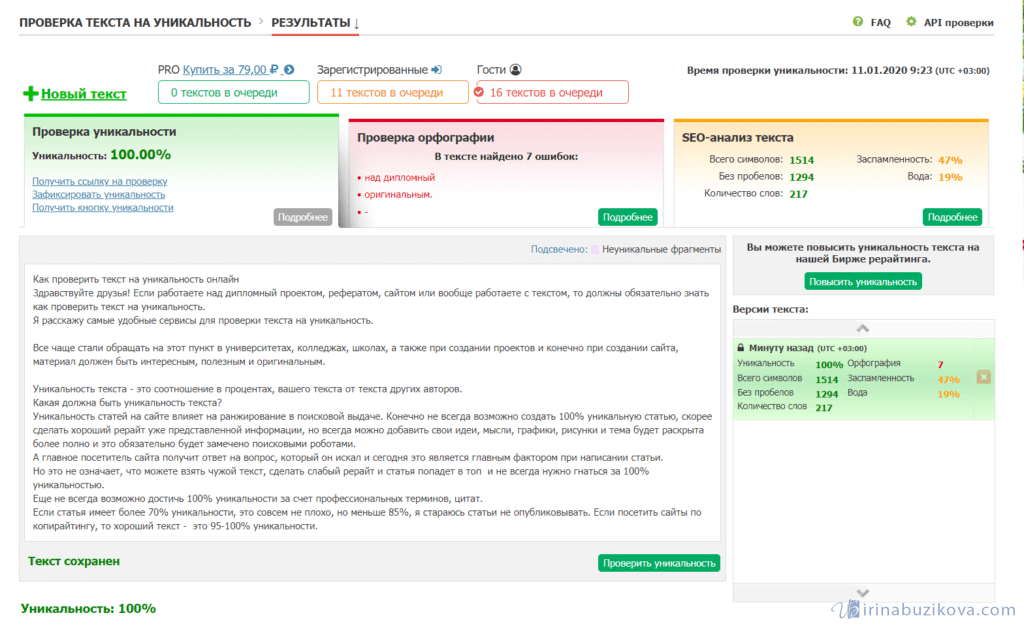The image size is (1024, 624).
Task: Click the login icon beside Зарегистрированные
Action: (x=436, y=70)
